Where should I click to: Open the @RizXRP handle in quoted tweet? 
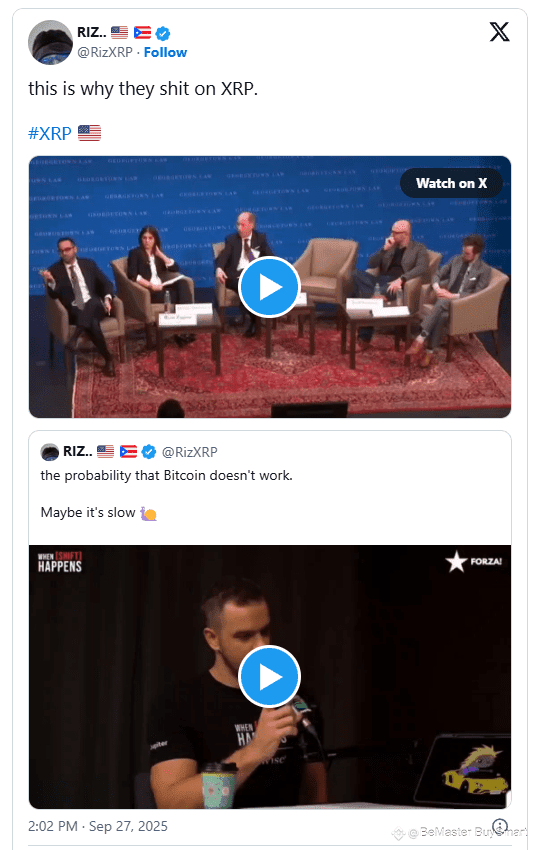point(190,452)
